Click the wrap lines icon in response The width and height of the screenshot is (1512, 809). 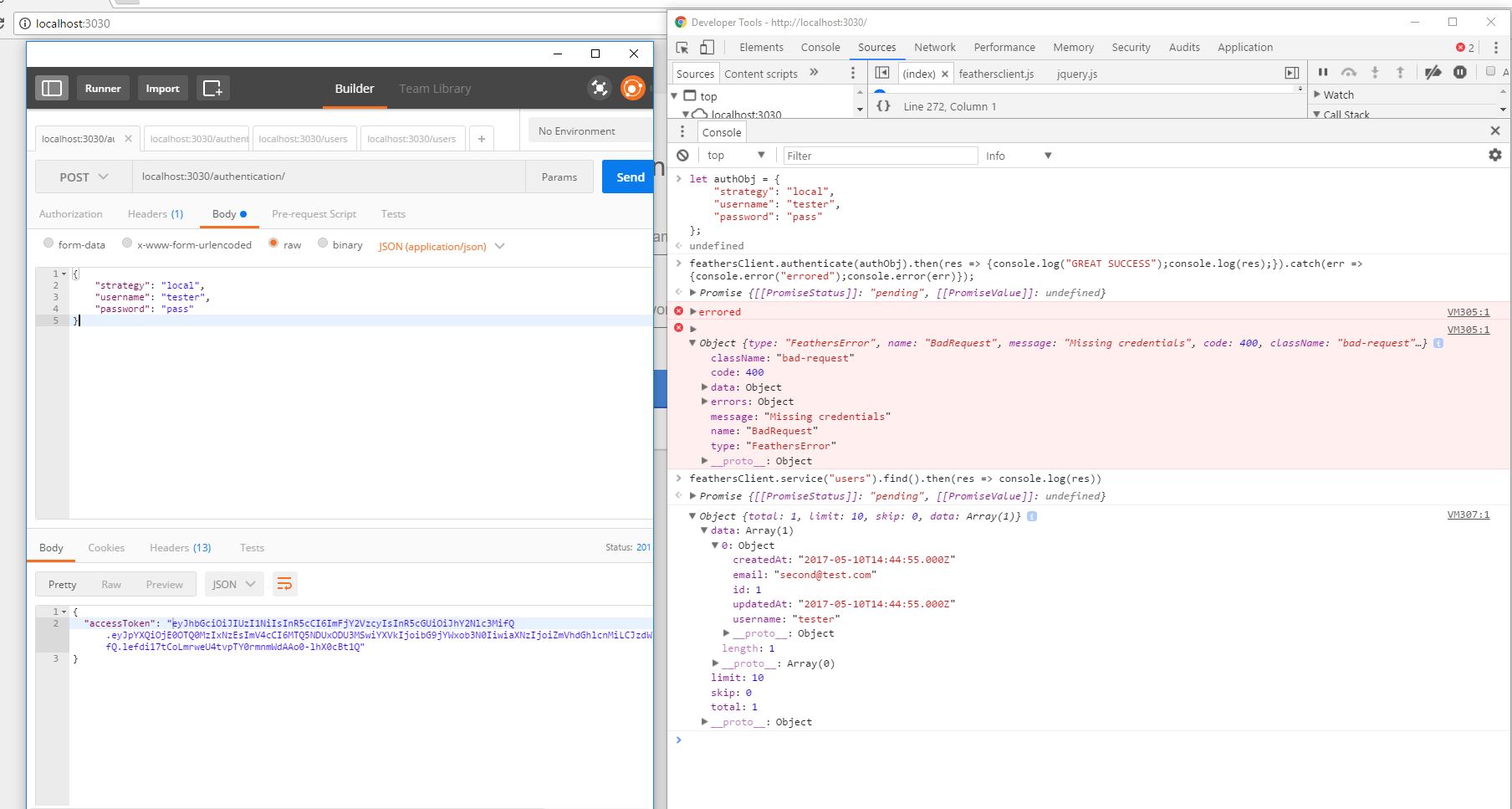[285, 584]
